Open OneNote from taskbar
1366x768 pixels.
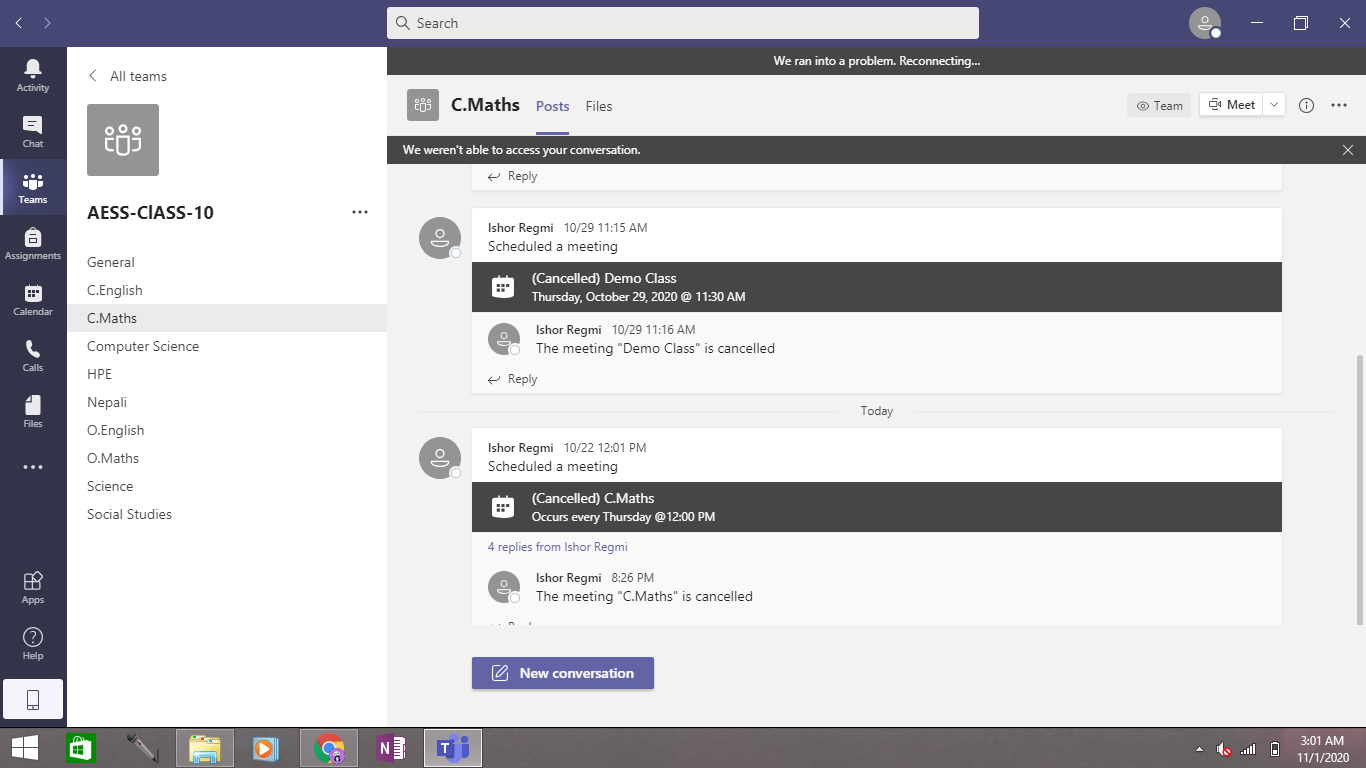391,748
